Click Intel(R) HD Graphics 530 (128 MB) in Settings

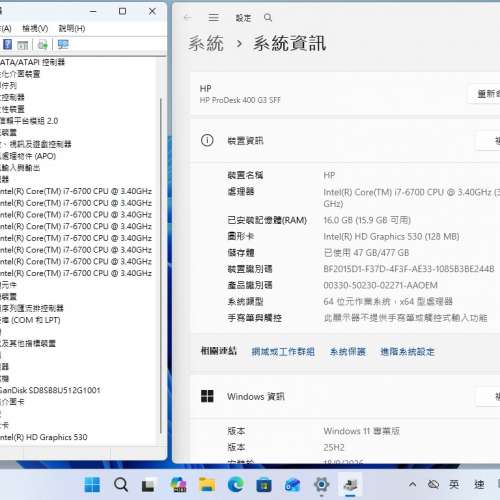(x=391, y=237)
